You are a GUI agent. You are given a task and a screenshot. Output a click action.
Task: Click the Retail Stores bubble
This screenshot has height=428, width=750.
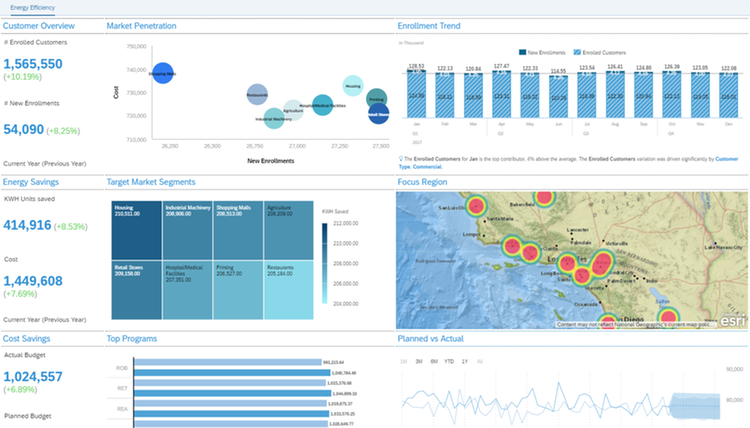pos(378,114)
